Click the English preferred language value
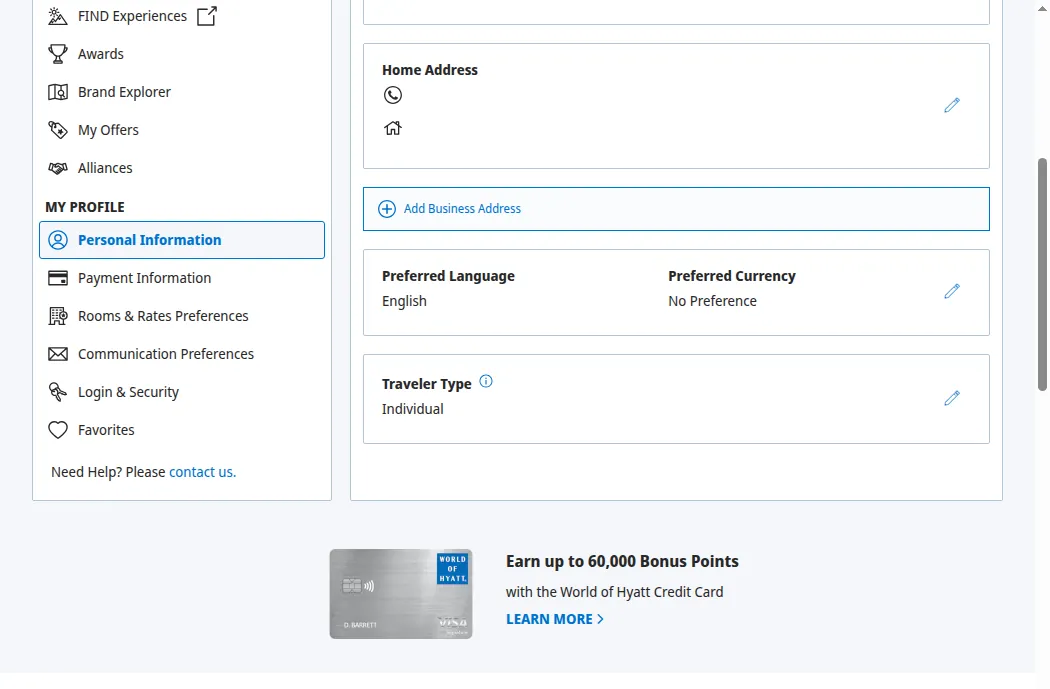 [404, 301]
